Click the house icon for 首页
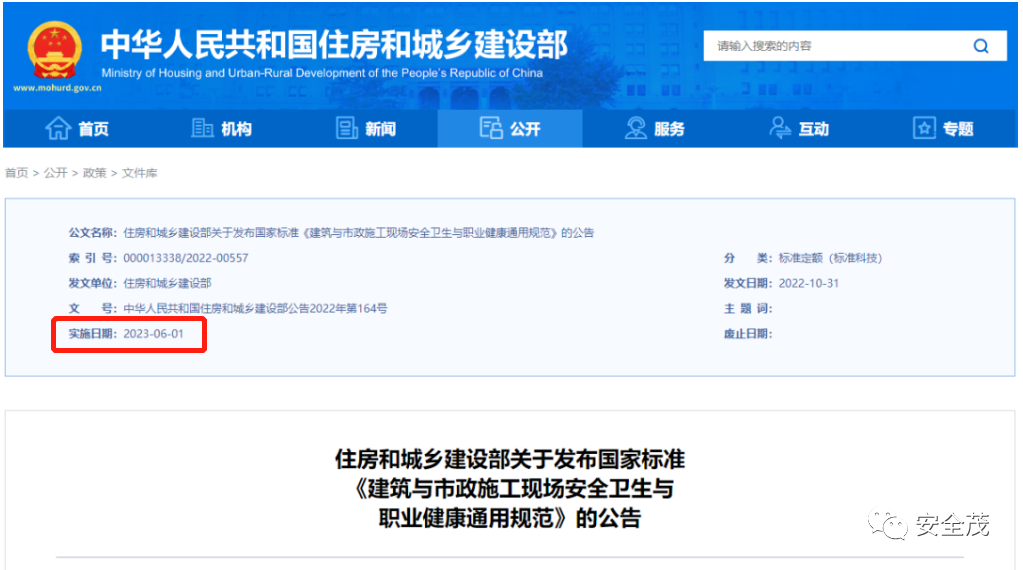1023x570 pixels. coord(58,128)
